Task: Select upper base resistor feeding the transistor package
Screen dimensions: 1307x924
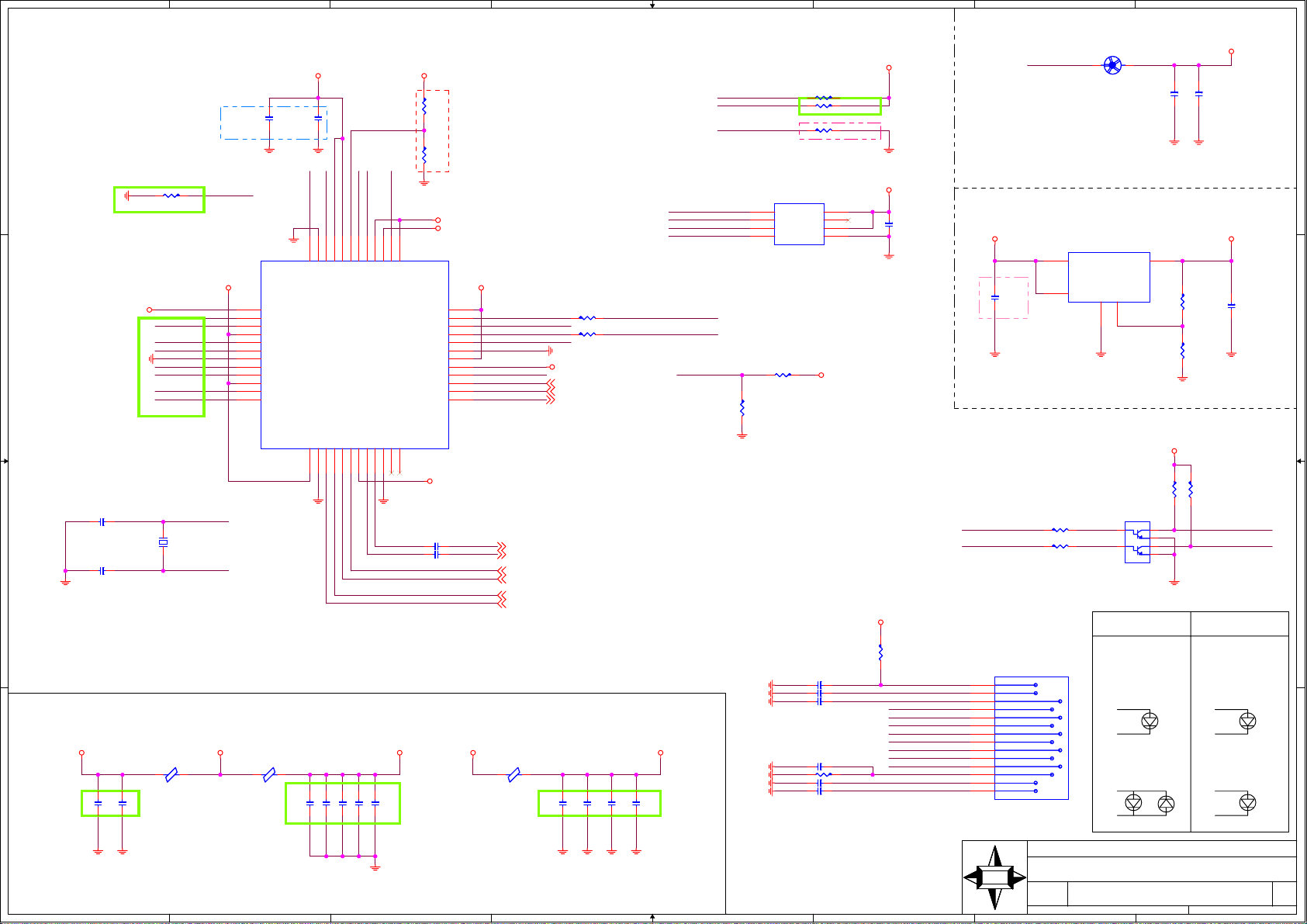Action: [1060, 530]
